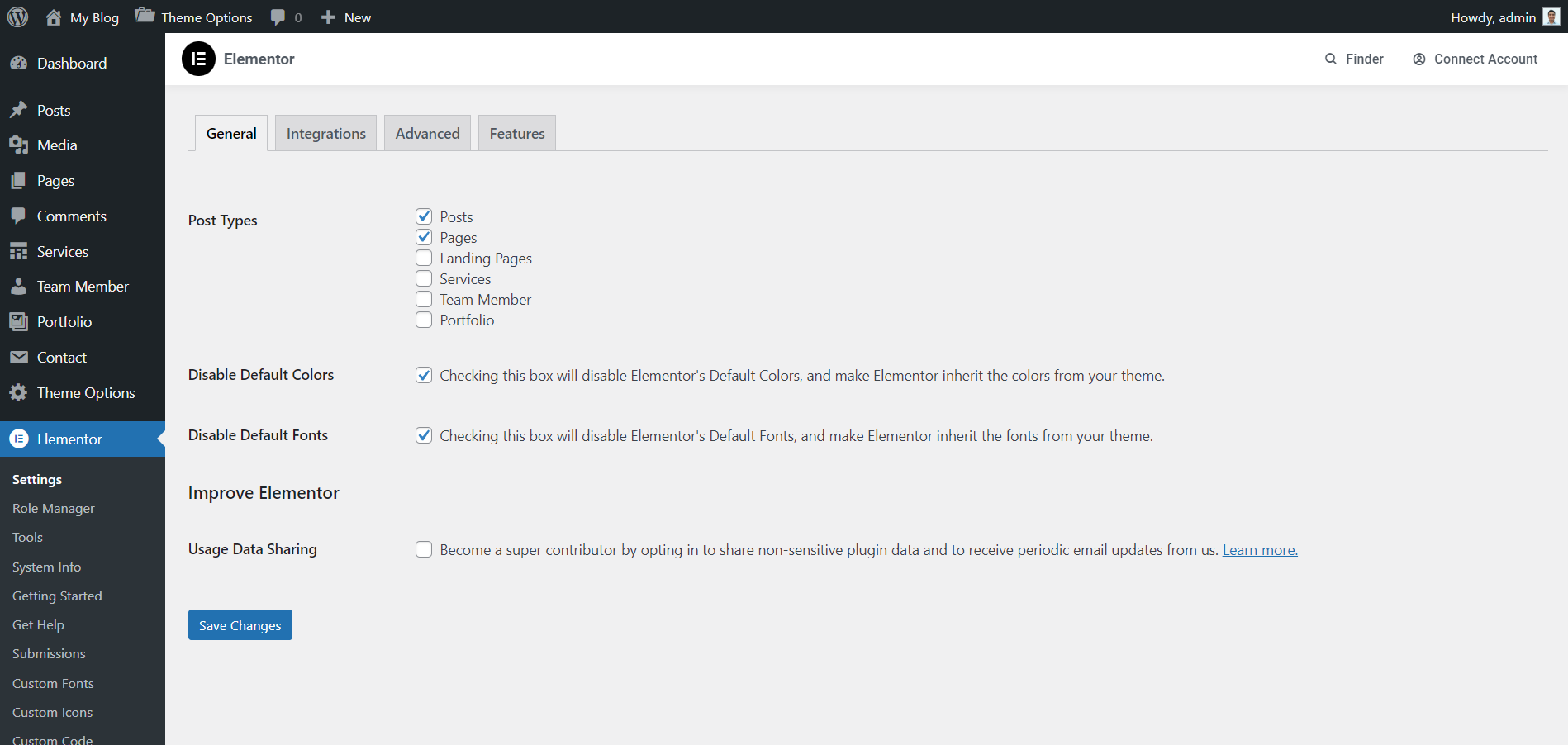
Task: Toggle Disable Default Colors checkbox
Action: click(x=424, y=375)
